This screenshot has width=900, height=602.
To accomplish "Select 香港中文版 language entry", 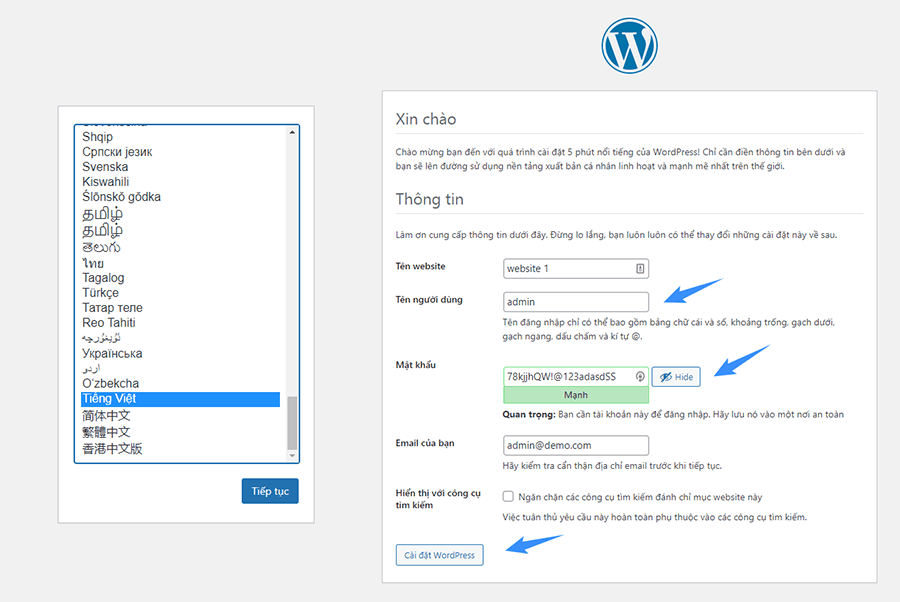I will pos(112,448).
